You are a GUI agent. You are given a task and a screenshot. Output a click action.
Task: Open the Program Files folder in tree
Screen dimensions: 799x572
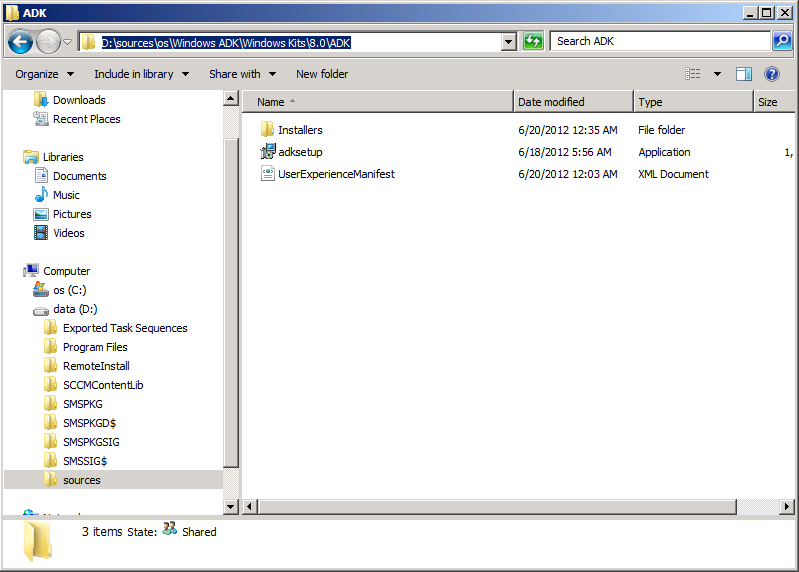point(95,347)
